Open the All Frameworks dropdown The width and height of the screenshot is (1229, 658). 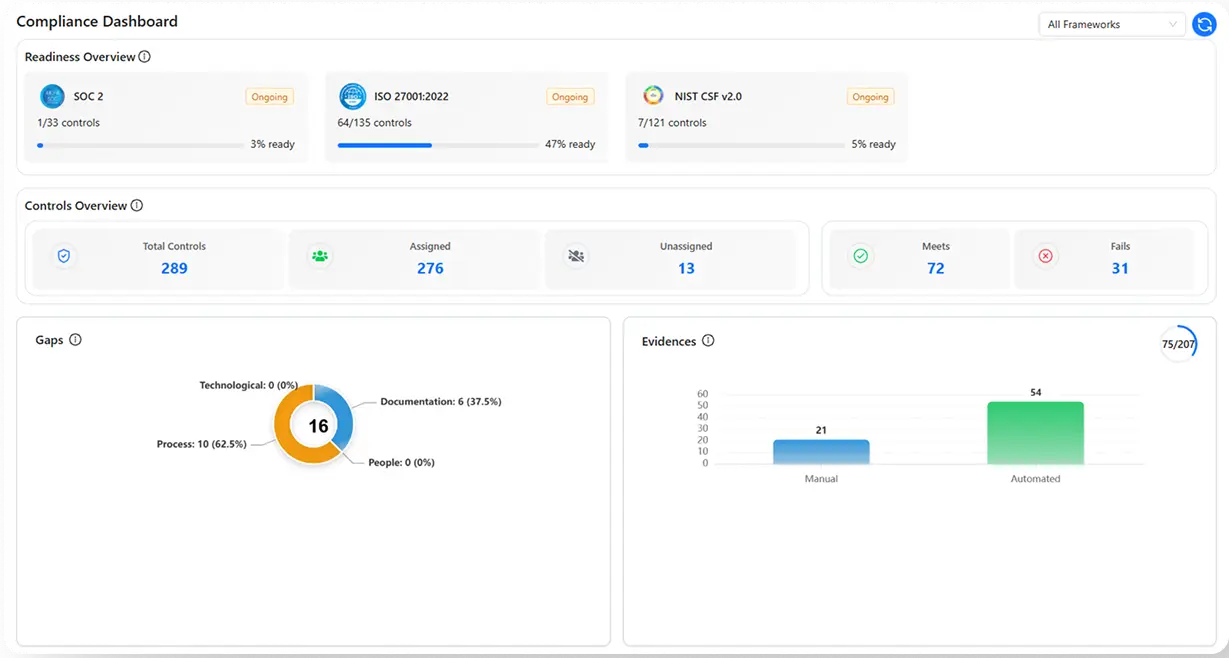pos(1111,25)
